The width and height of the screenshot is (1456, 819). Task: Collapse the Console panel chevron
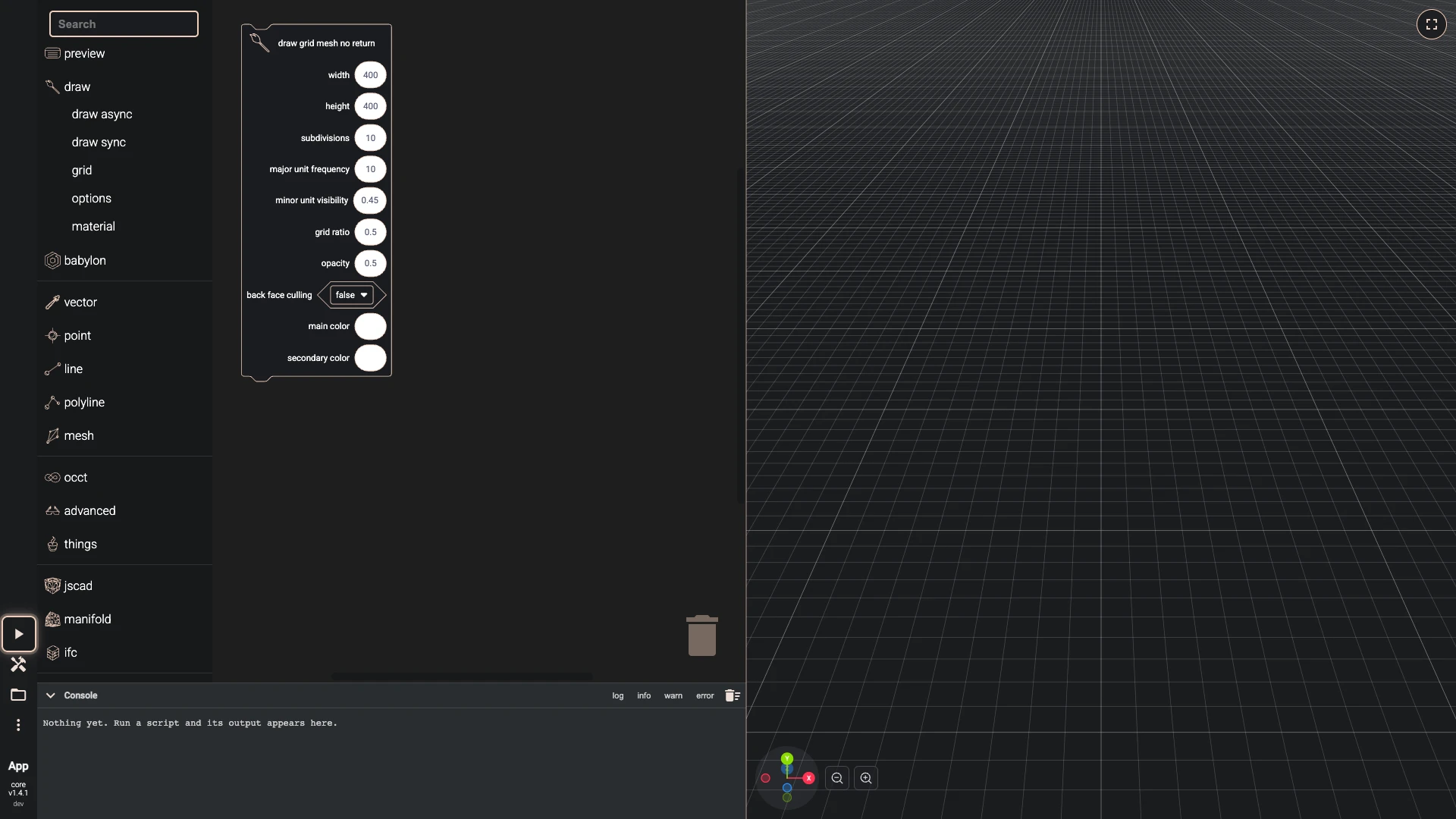[x=51, y=695]
